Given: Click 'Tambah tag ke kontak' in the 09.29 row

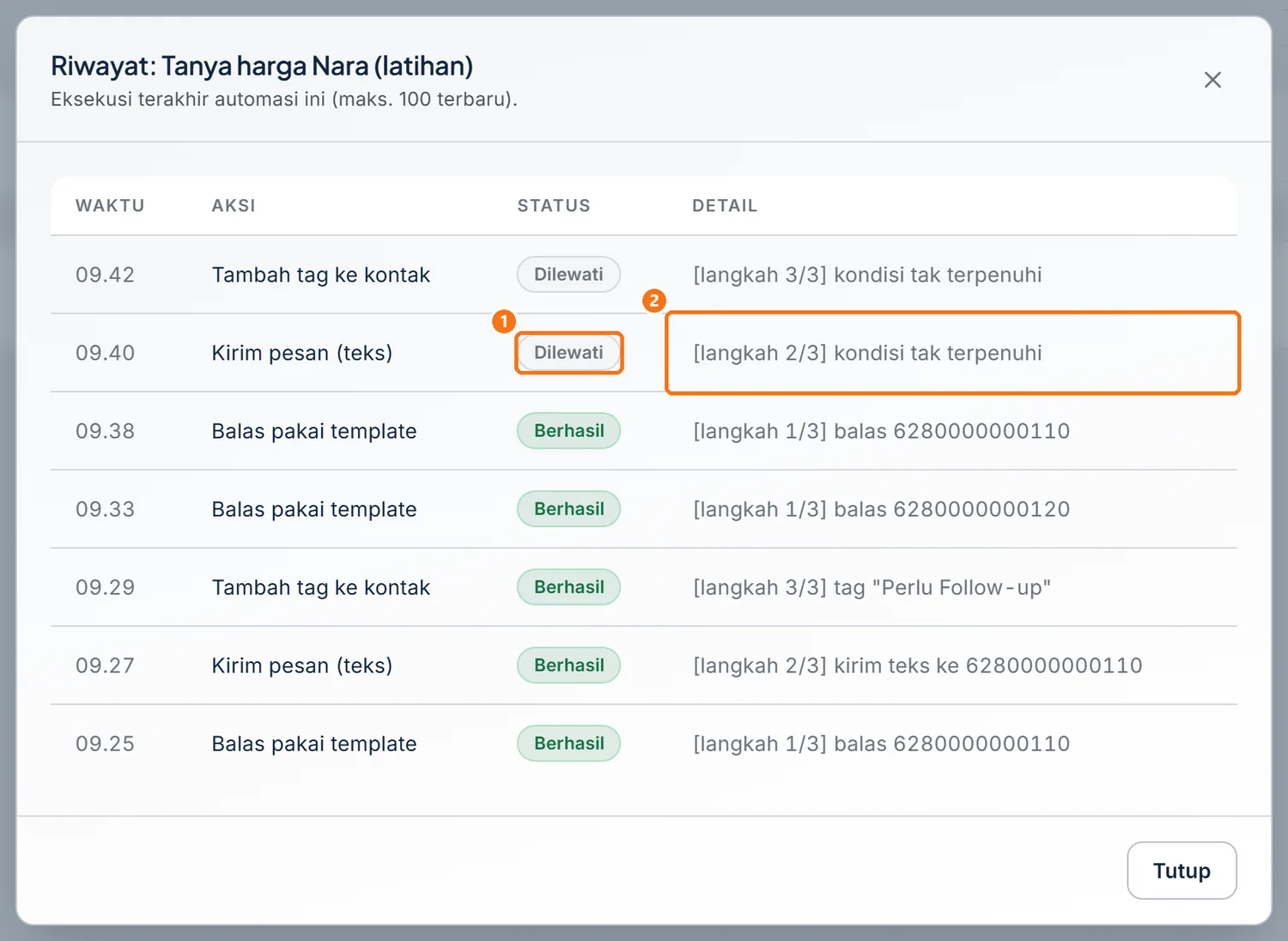Looking at the screenshot, I should click(x=320, y=587).
